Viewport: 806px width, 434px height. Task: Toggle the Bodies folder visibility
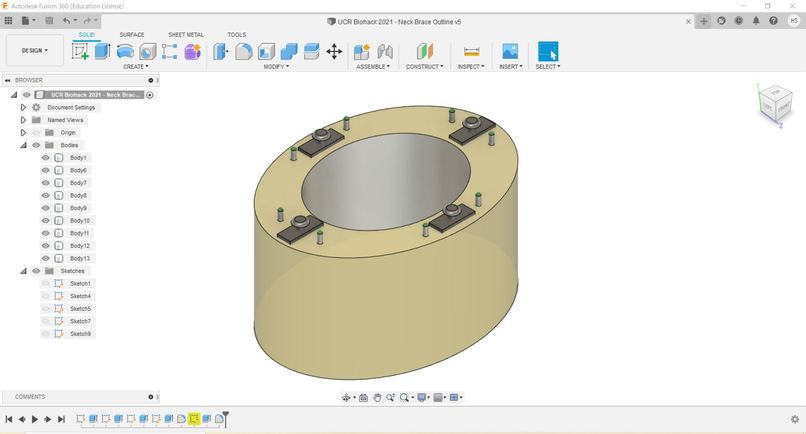tap(36, 146)
